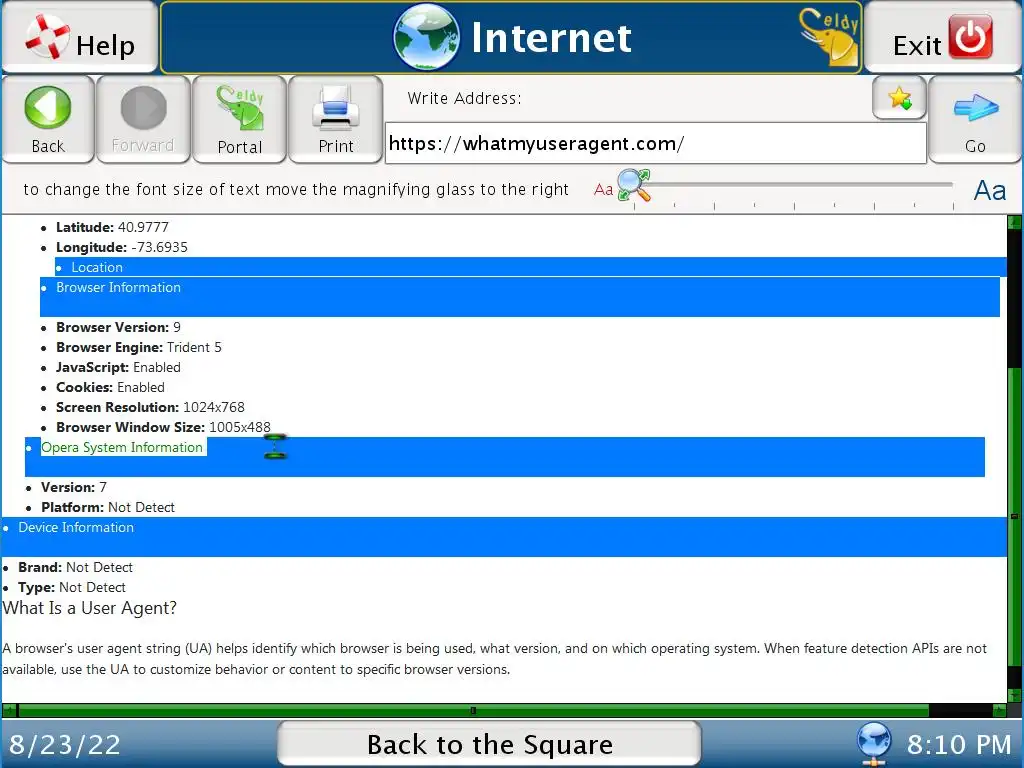Click the horizontal scrollbar thumb

pos(473,711)
